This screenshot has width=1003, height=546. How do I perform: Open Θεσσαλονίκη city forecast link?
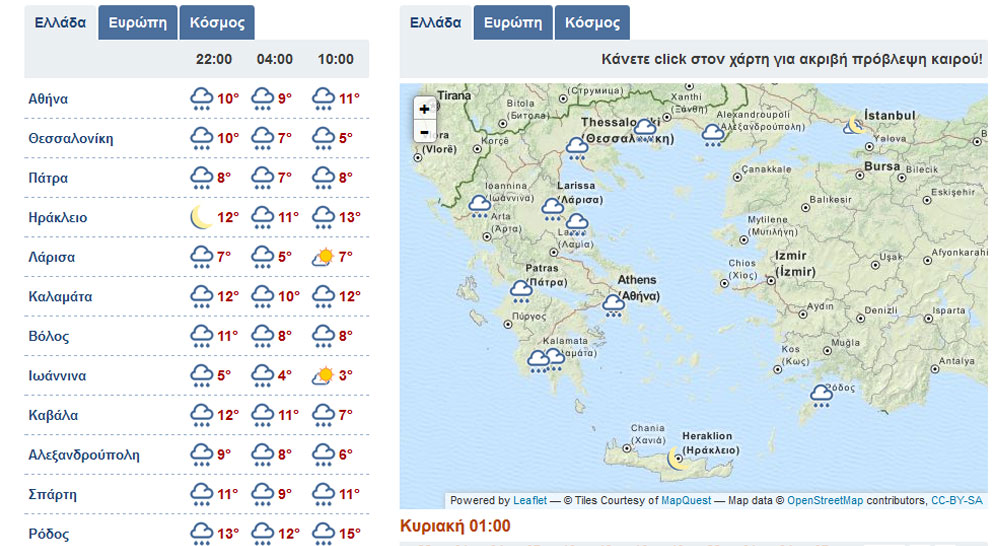pos(70,139)
